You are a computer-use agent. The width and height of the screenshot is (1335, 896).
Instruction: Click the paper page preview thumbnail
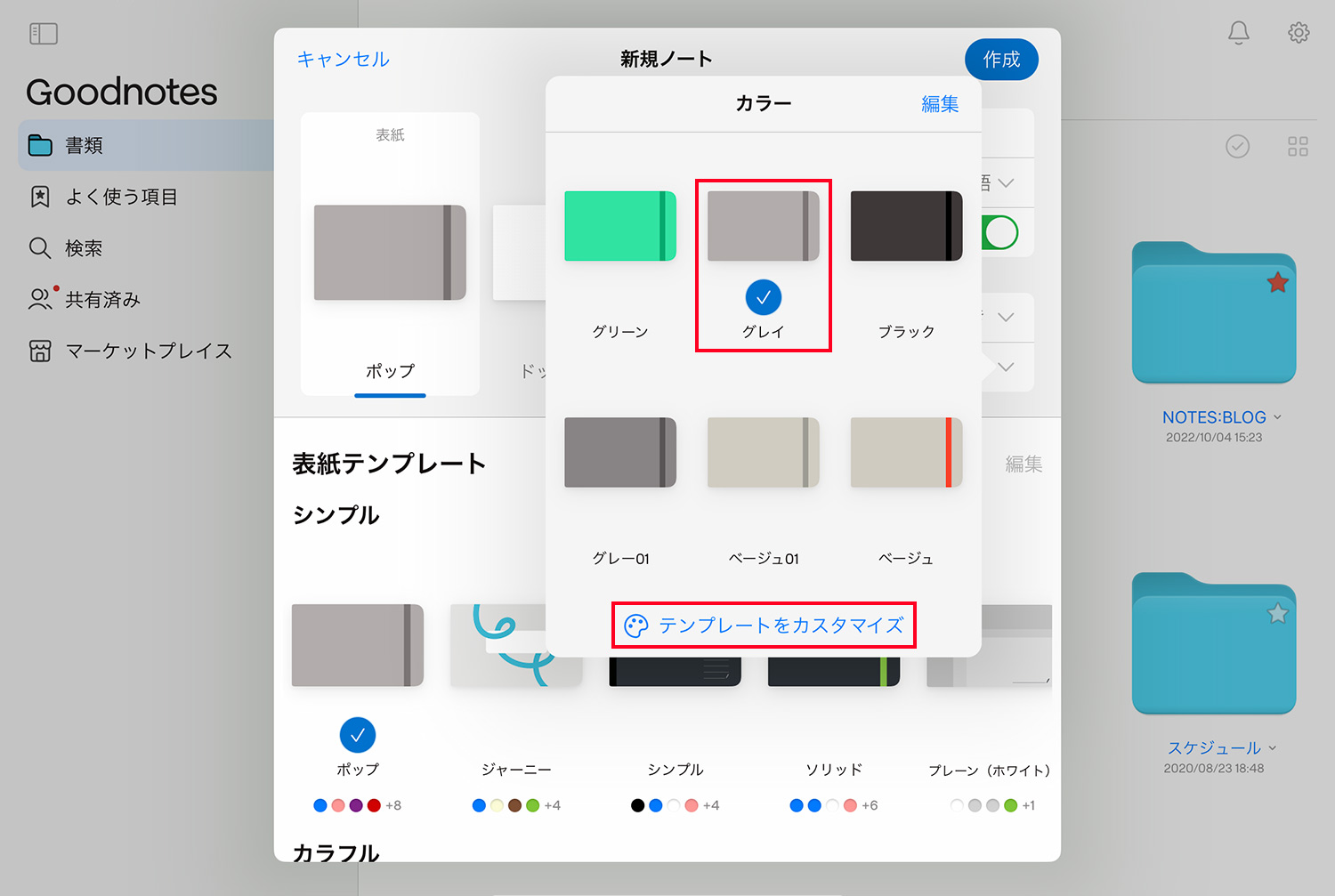[x=519, y=253]
